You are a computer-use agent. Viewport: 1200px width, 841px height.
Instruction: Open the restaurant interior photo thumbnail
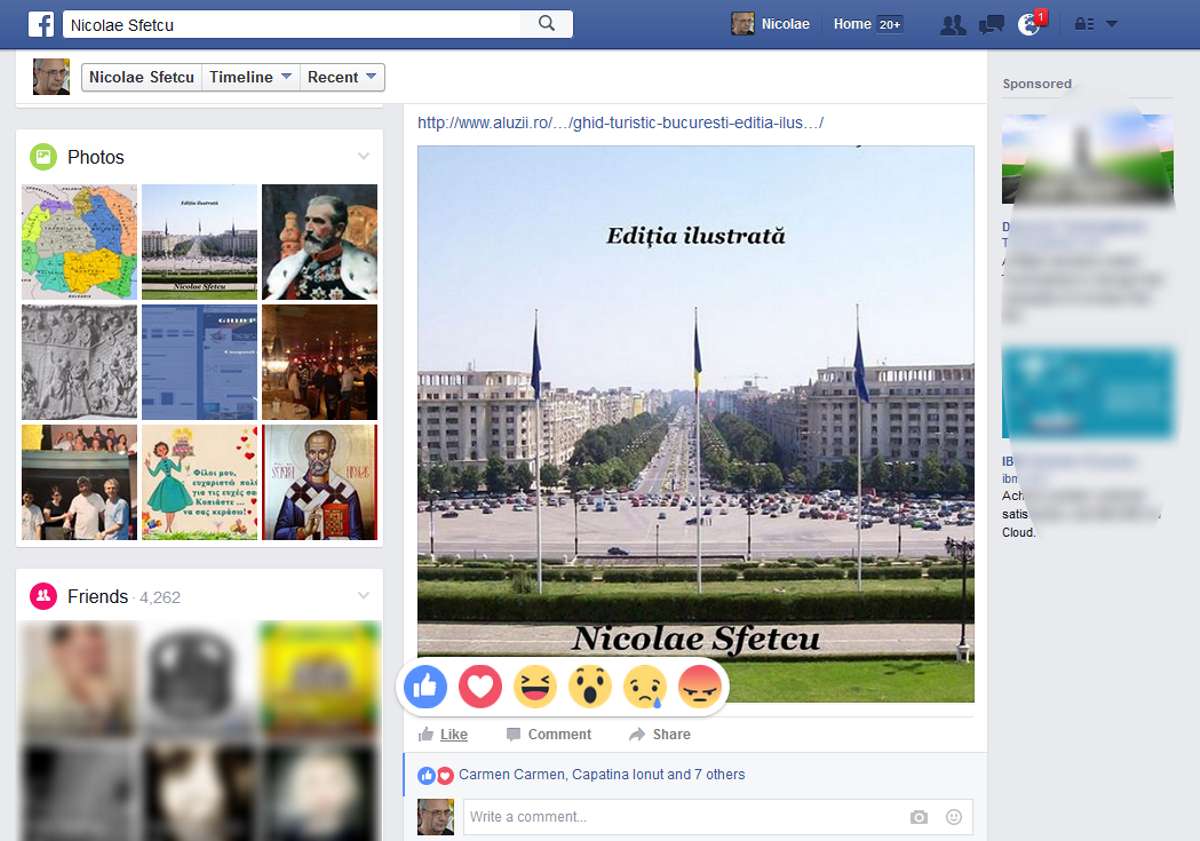319,362
